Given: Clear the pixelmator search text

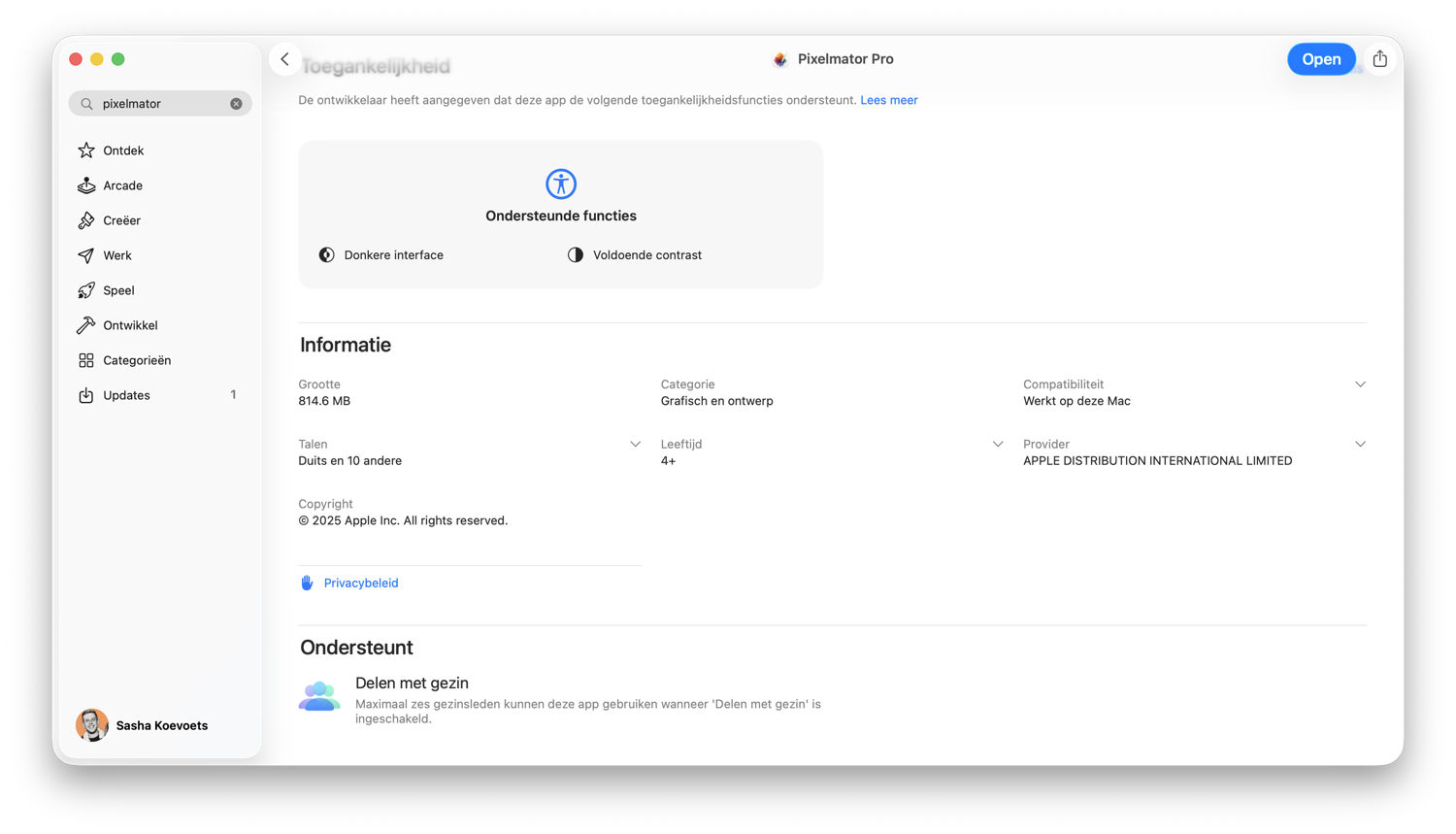Looking at the screenshot, I should click(236, 104).
